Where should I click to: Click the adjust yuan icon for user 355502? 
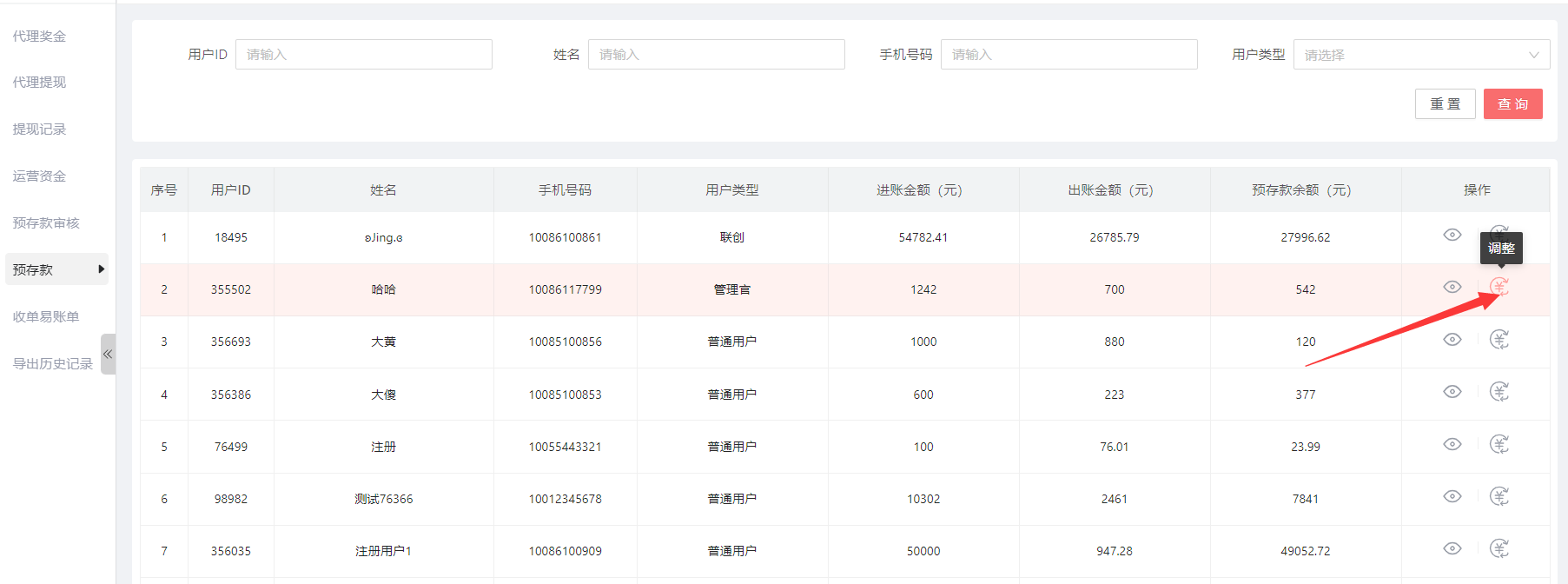tap(1499, 287)
